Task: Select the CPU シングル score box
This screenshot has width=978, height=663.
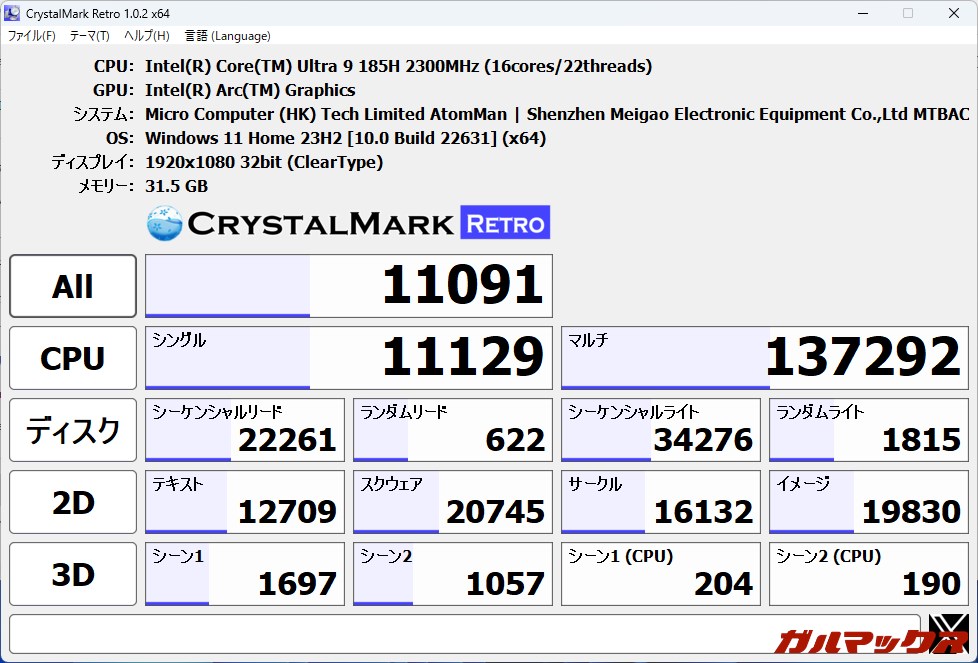Action: click(348, 358)
